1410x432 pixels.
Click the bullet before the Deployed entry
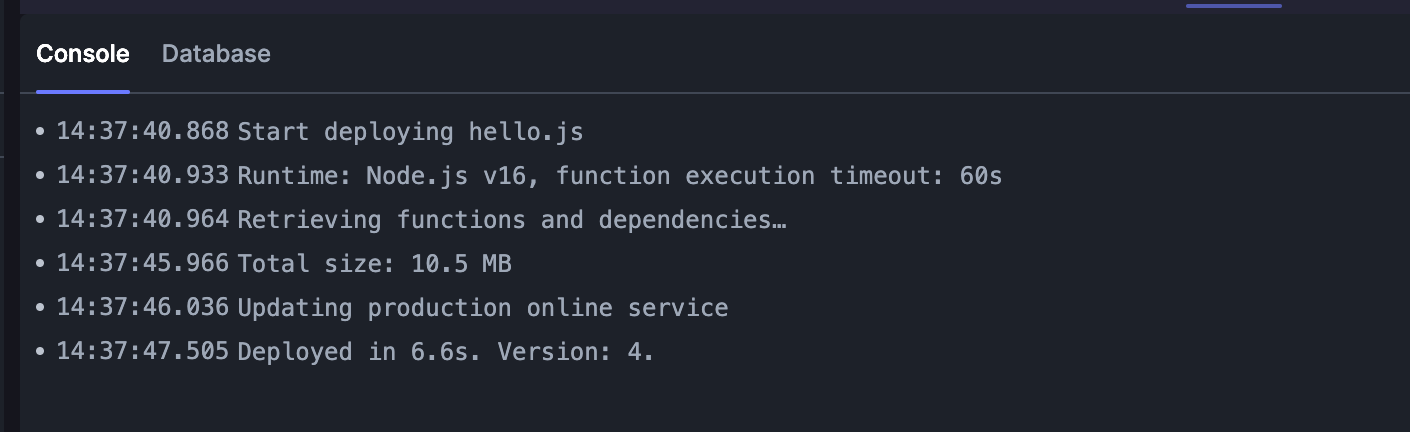40,352
